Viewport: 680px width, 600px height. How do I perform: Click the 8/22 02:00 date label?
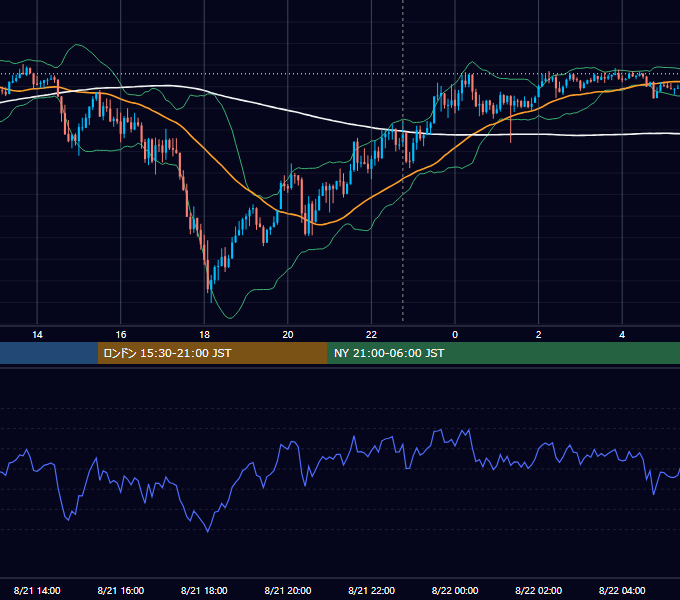coord(539,590)
